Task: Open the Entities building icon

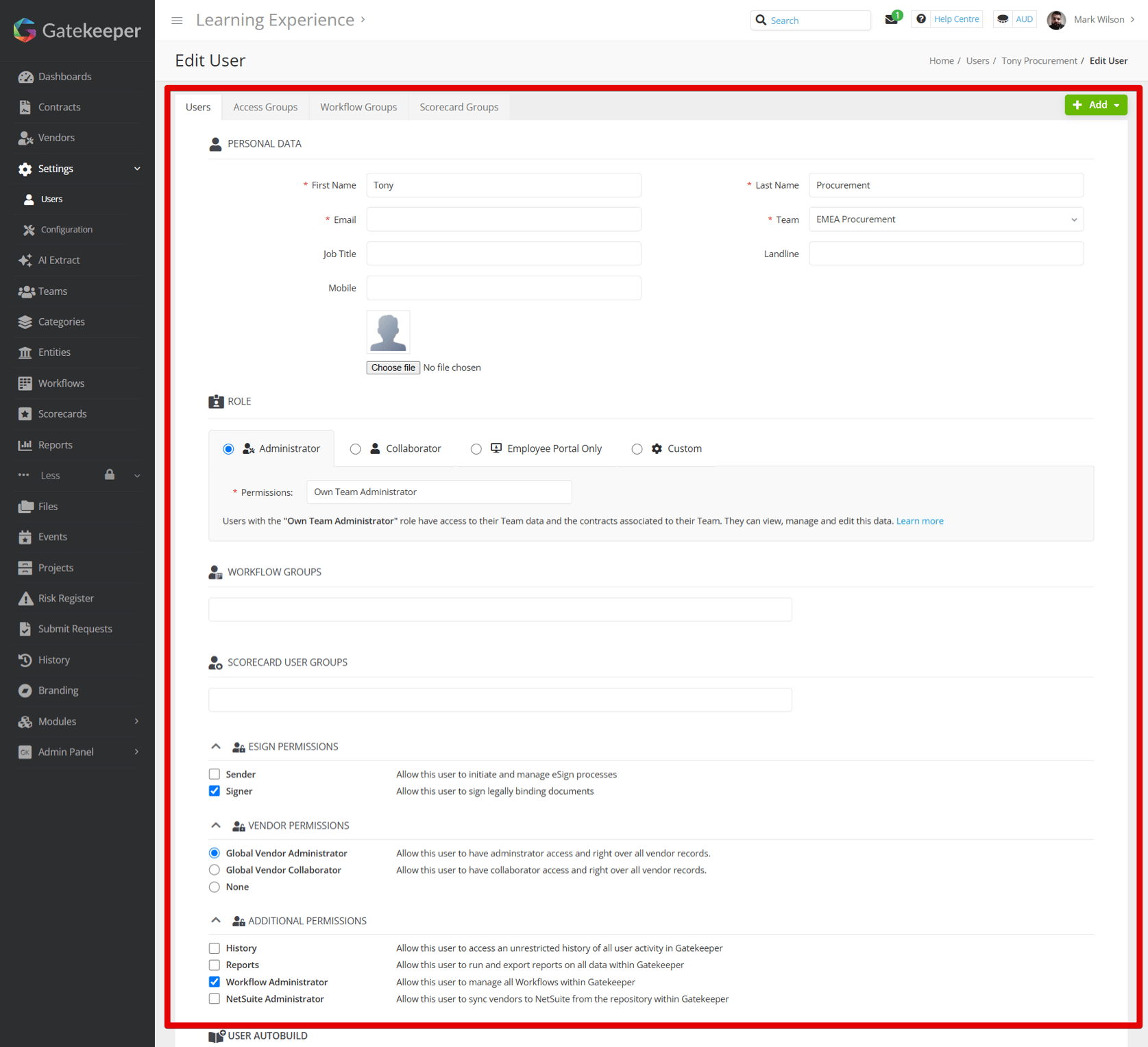Action: (x=25, y=352)
